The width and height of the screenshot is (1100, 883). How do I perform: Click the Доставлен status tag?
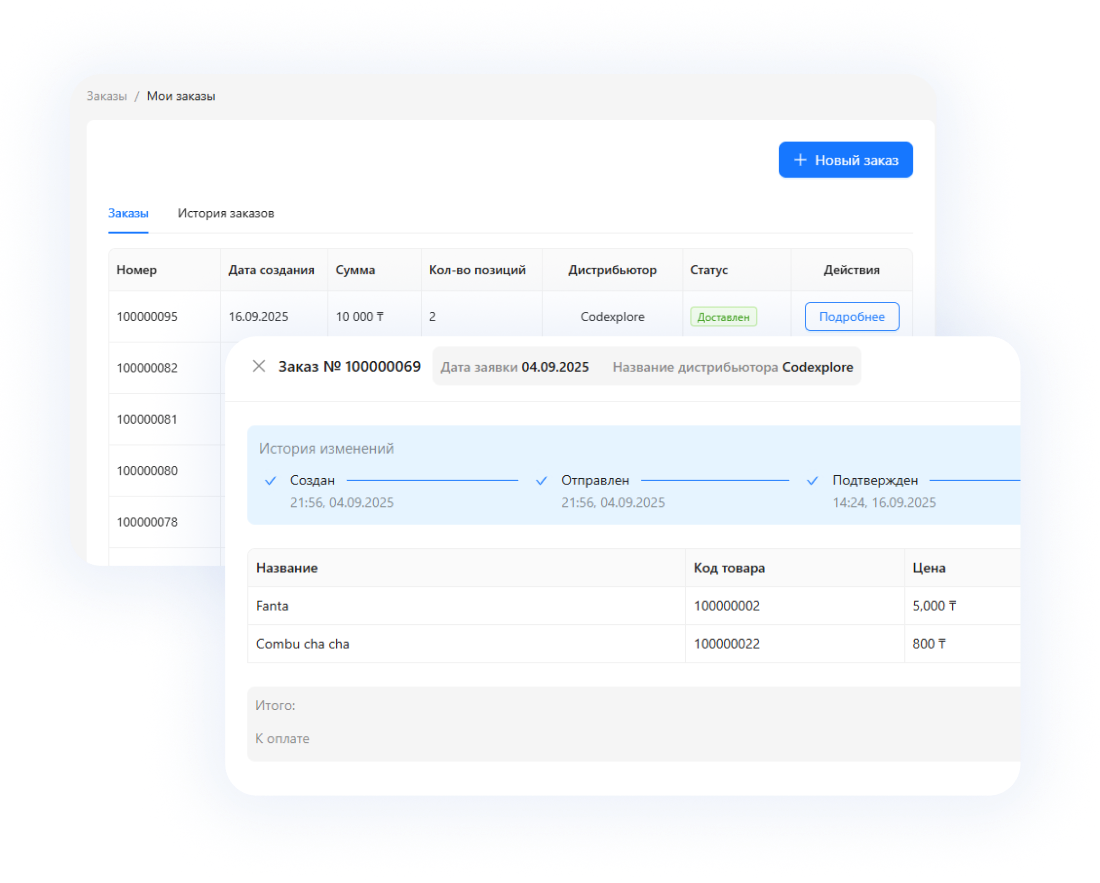[x=723, y=317]
